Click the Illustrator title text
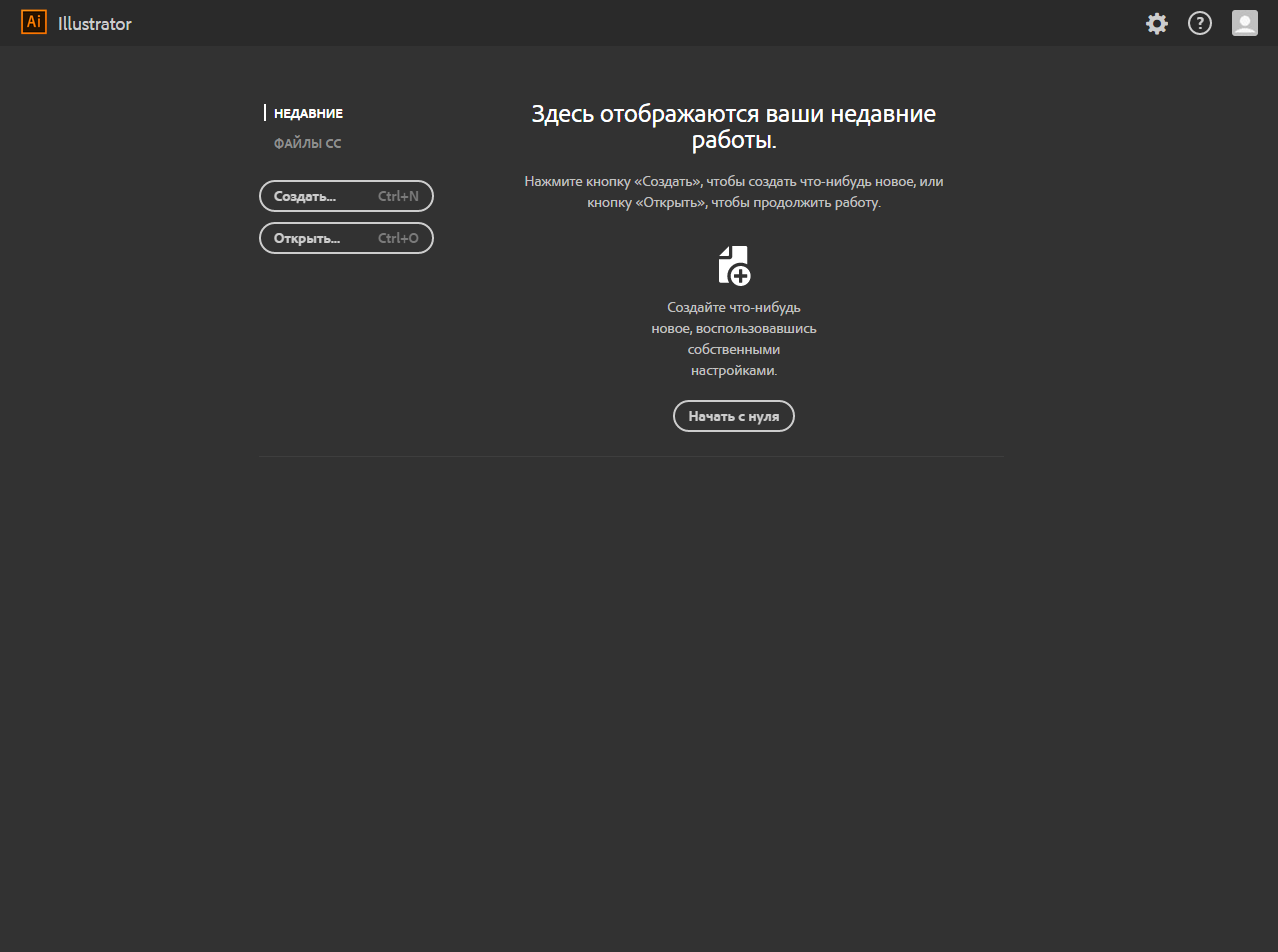1278x952 pixels. pyautogui.click(x=95, y=24)
